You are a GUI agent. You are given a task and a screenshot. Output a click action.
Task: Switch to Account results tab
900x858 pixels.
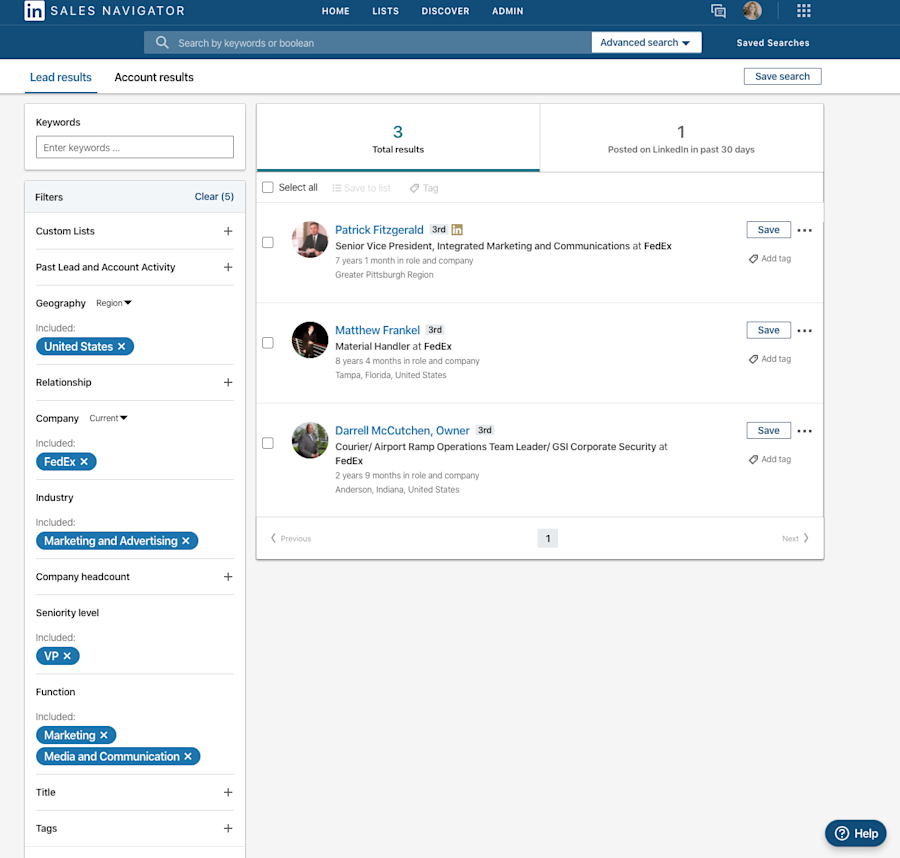point(154,77)
